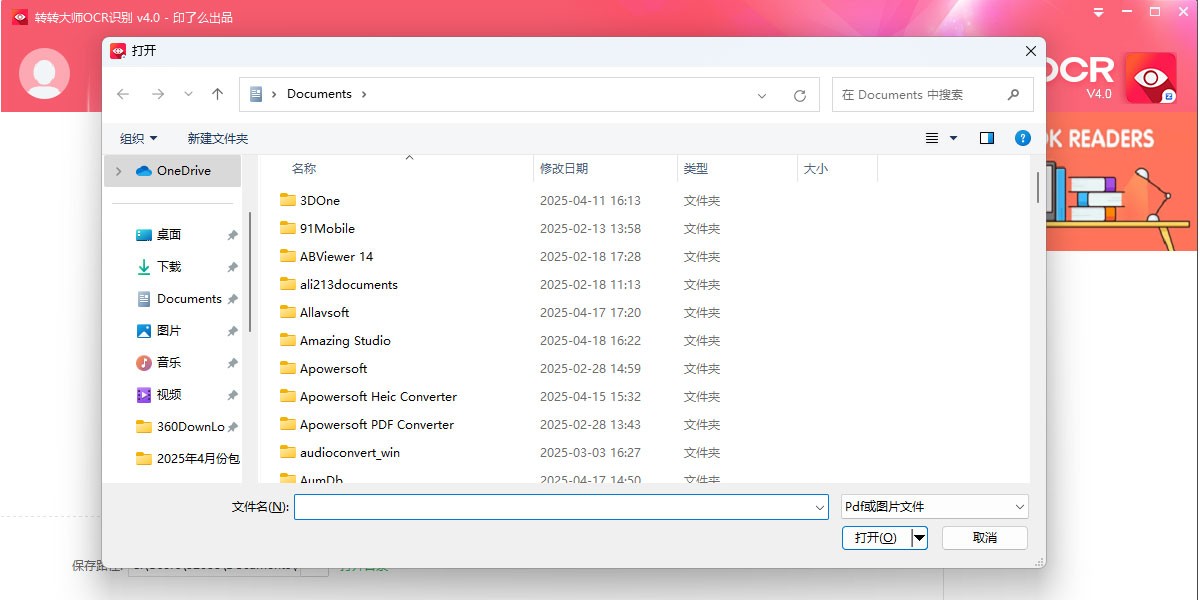Click the Up one level arrow
The image size is (1200, 600).
click(217, 94)
